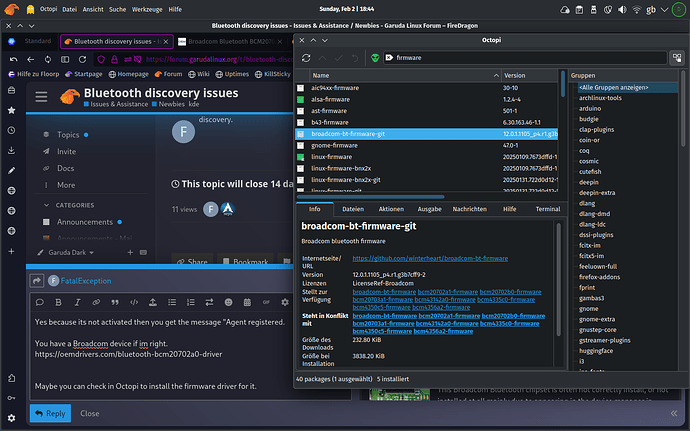Image resolution: width=690 pixels, height=431 pixels.
Task: Click the bold formatting icon in reply editor
Action: click(x=58, y=302)
